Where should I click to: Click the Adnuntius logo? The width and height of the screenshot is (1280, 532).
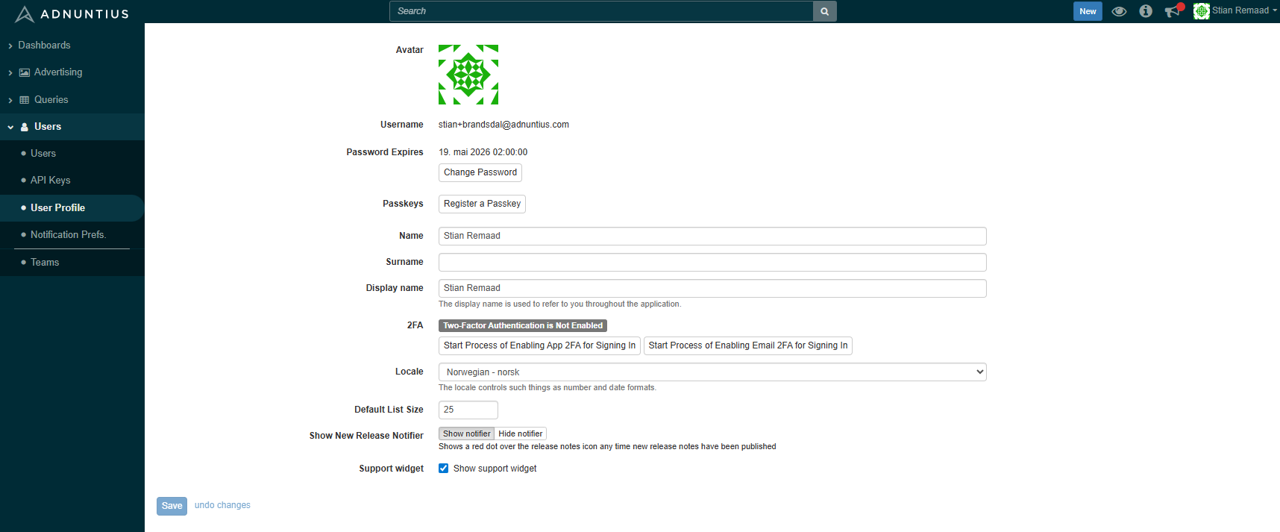(x=72, y=14)
